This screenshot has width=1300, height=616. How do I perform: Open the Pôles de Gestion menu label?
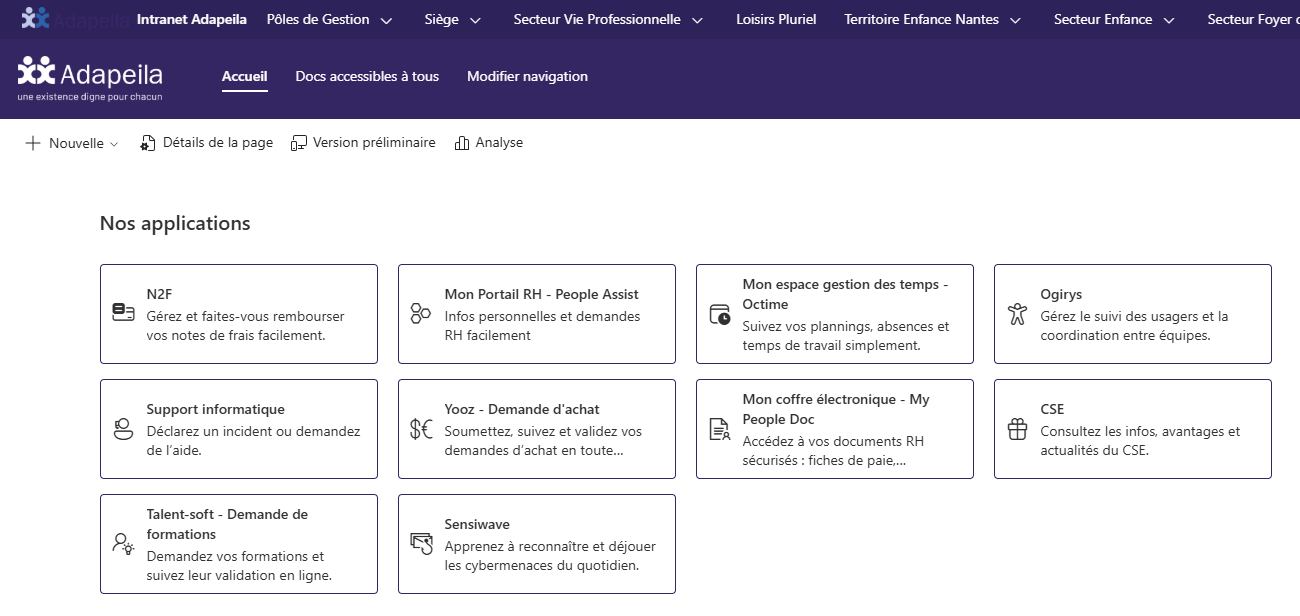pyautogui.click(x=318, y=19)
